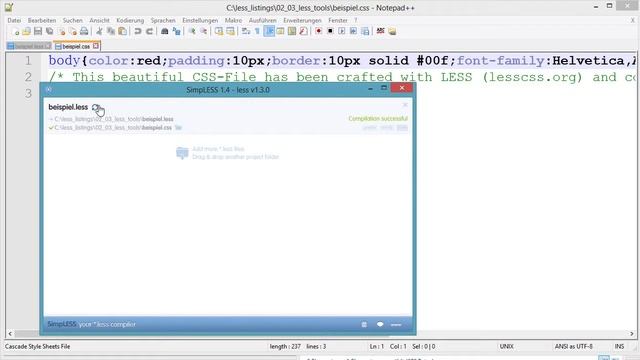Open Find with the binoculars icon
Viewport: 640px width, 360px height.
pyautogui.click(x=164, y=31)
